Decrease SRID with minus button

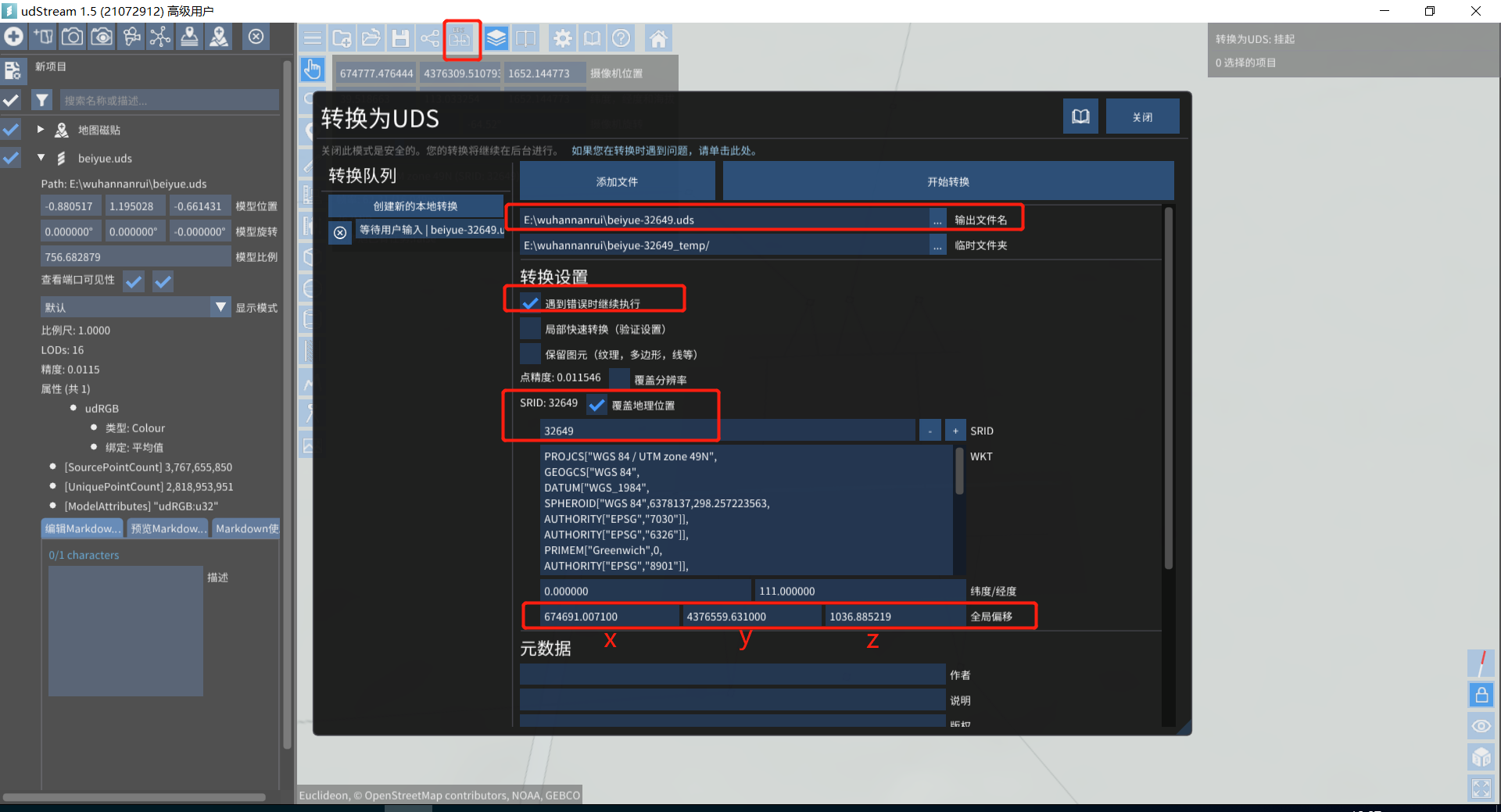coord(930,431)
